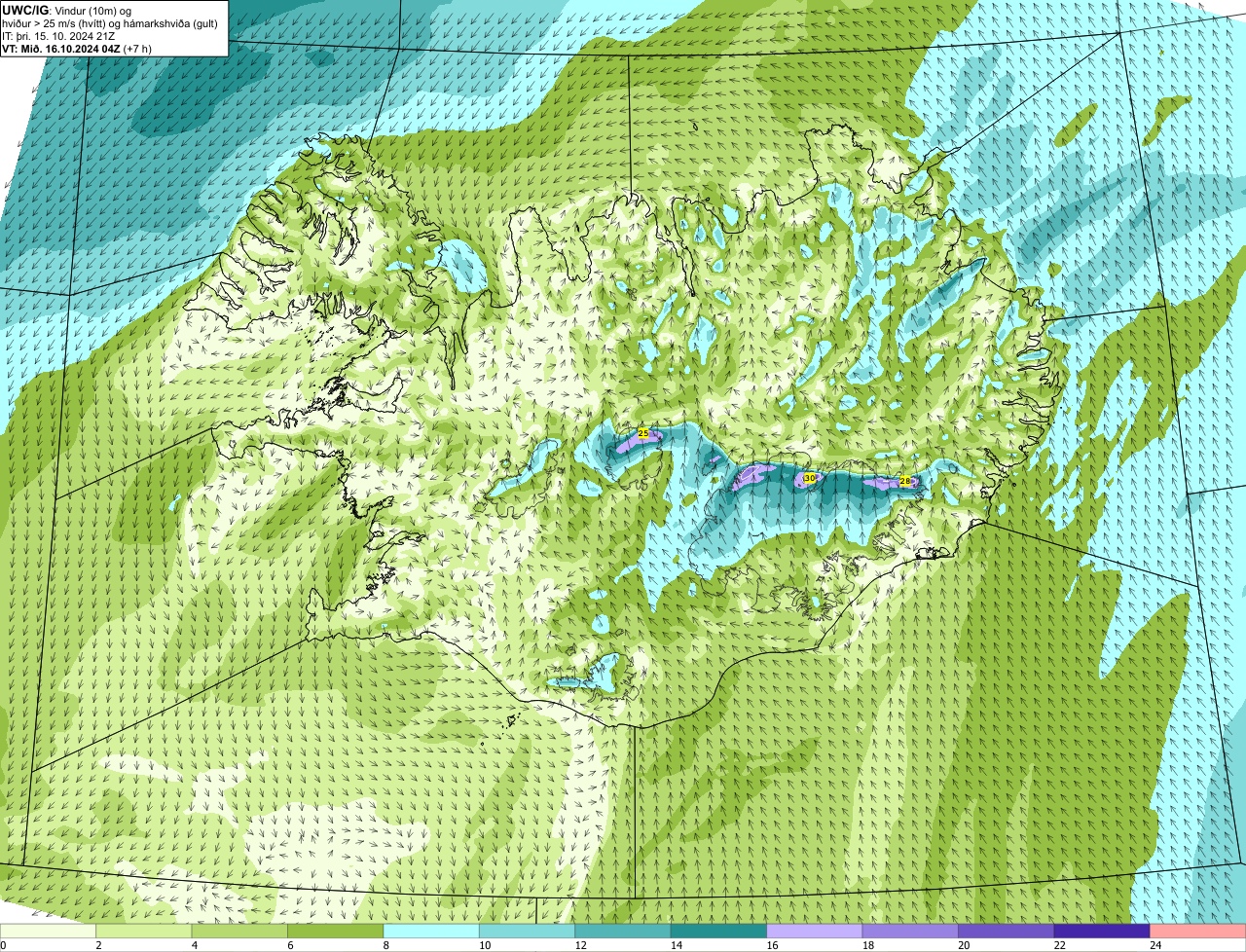1246x952 pixels.
Task: Click the legend tick label 20
Action: coord(964,944)
